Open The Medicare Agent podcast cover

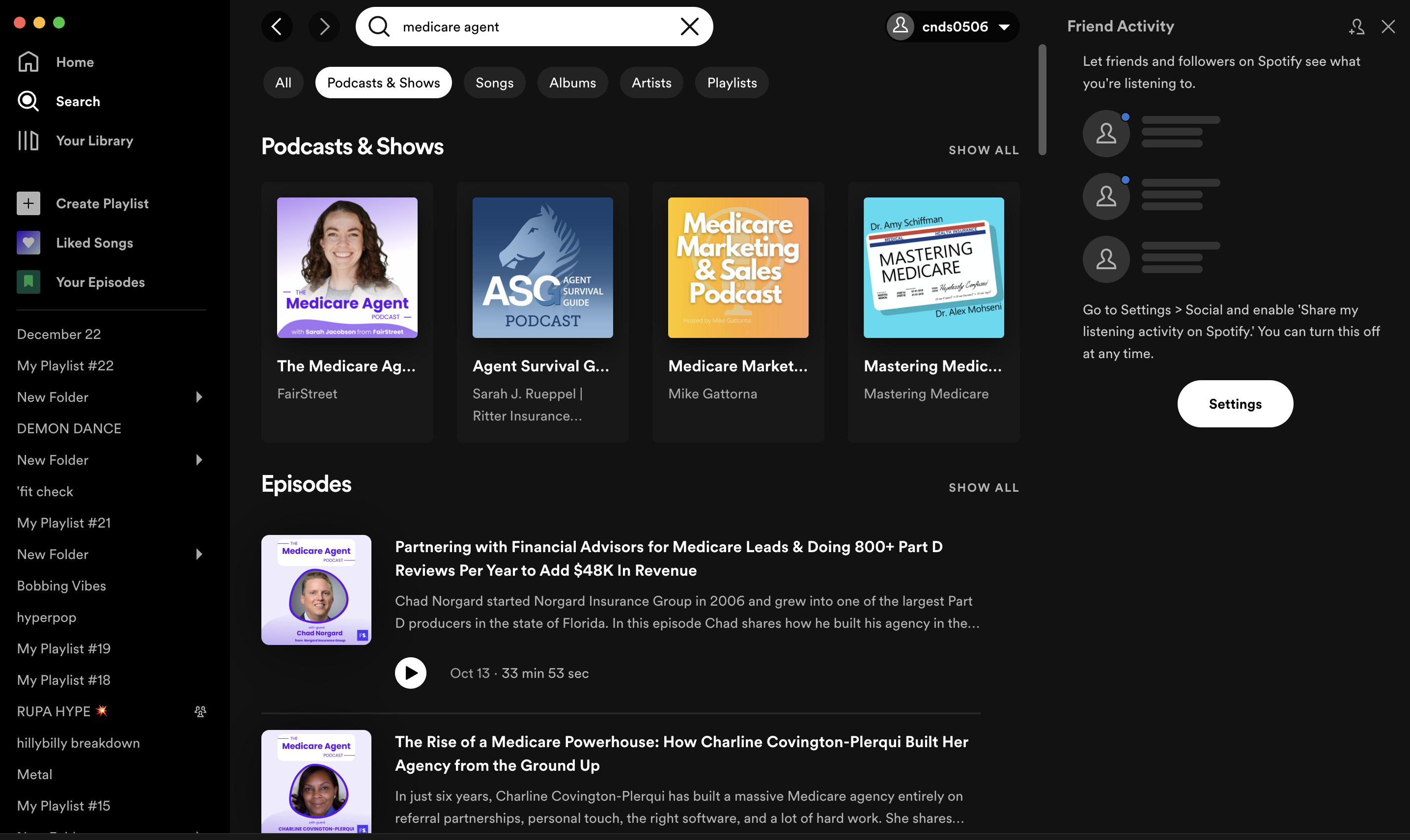point(347,268)
